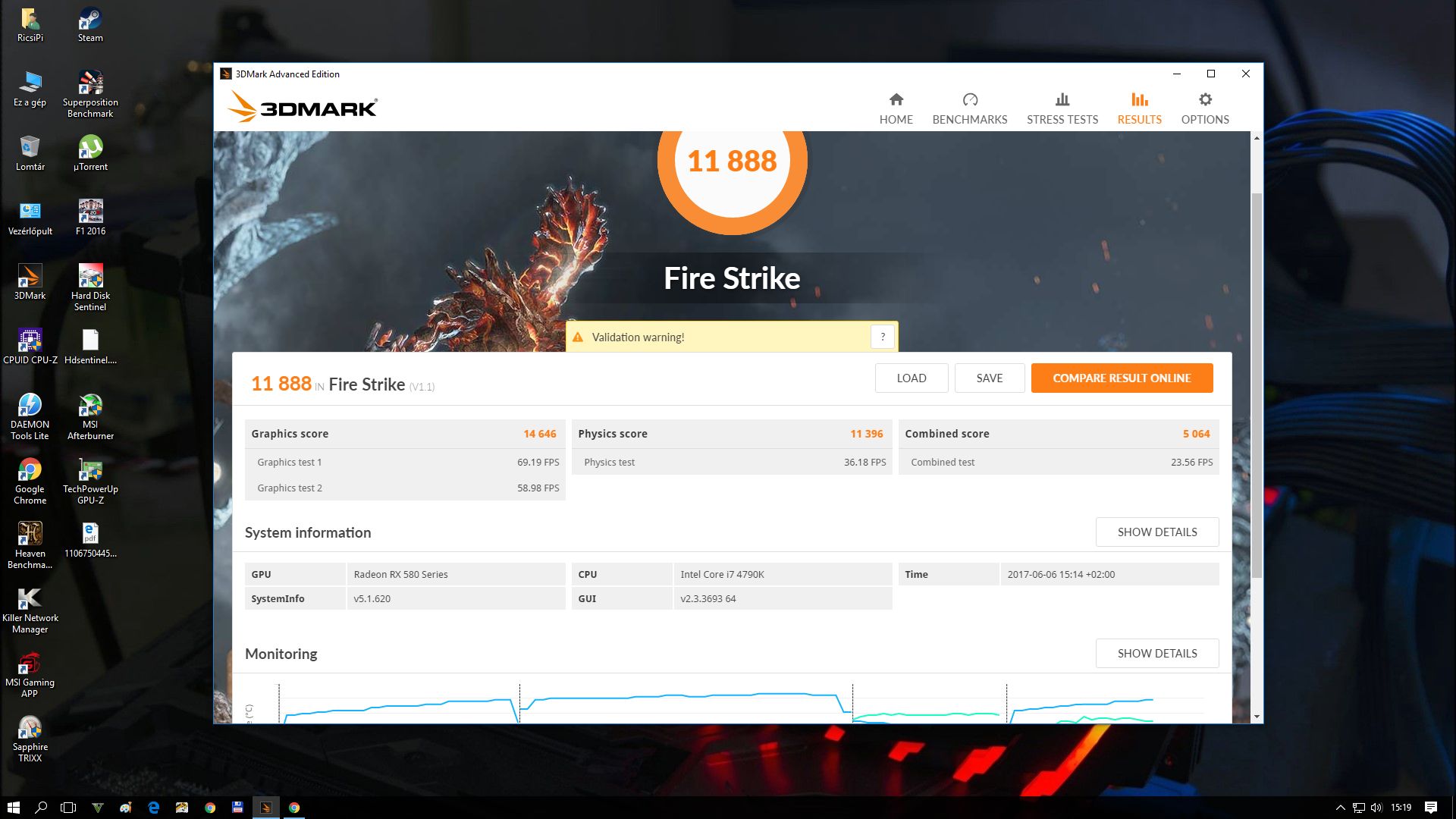Launch MSI Afterburner from the desktop
The height and width of the screenshot is (819, 1456).
(90, 416)
